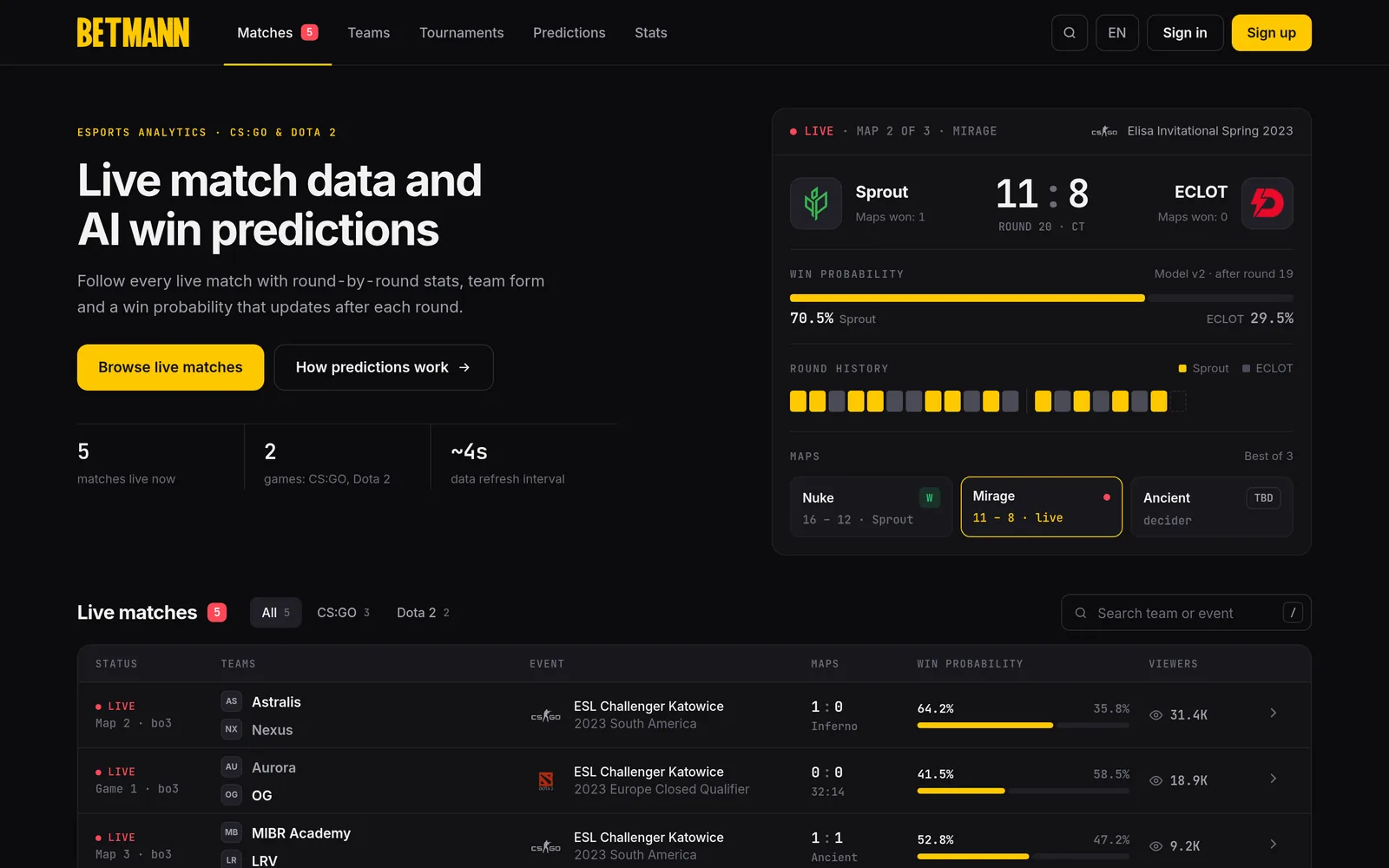
Task: Click the TEAMS column header
Action: pyautogui.click(x=238, y=664)
